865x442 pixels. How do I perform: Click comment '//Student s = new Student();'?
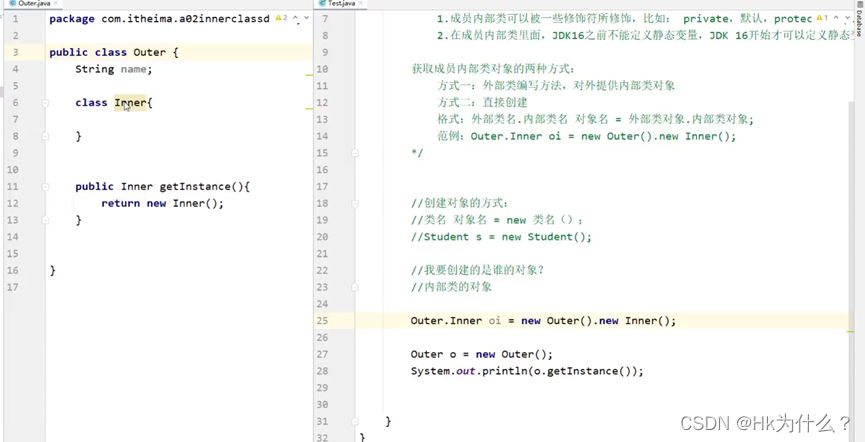click(501, 237)
